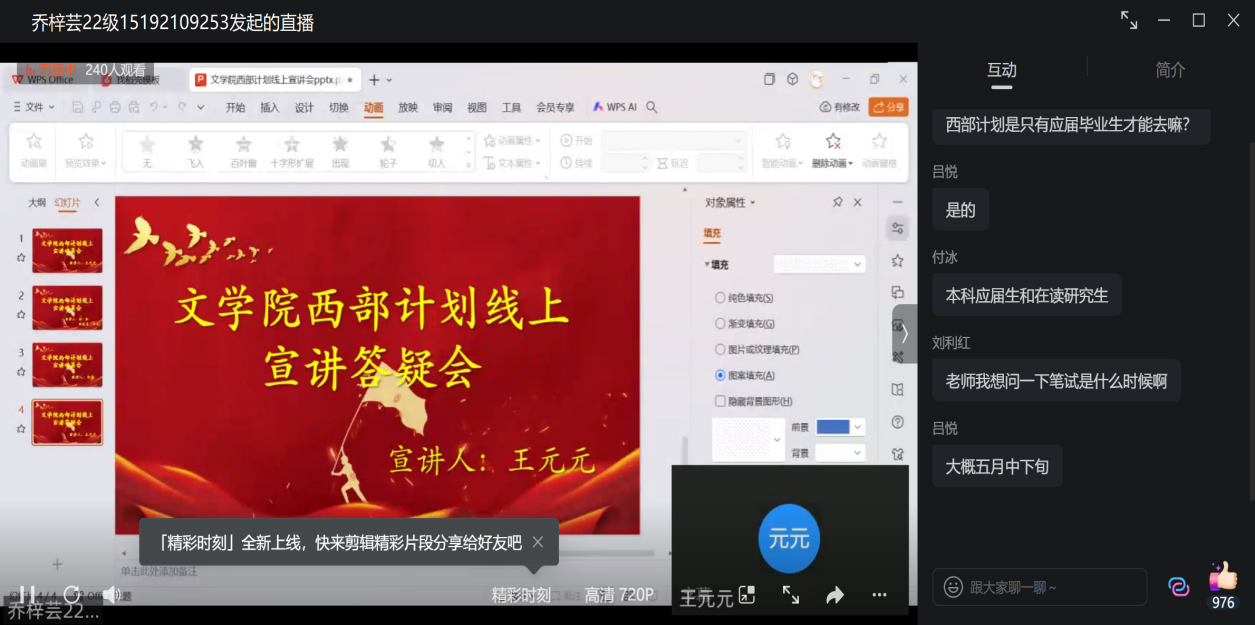Pause the live stream playback
This screenshot has height=625, width=1255.
pyautogui.click(x=27, y=595)
